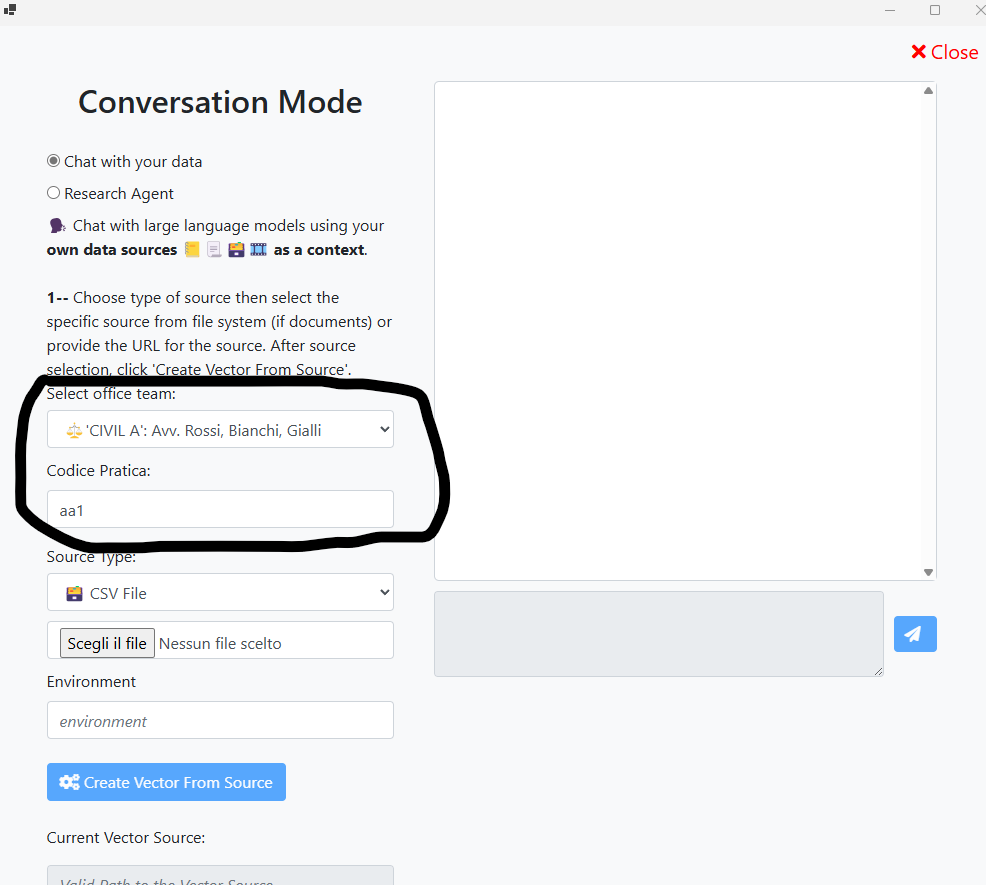Click Create Vector From Source button
986x885 pixels.
(166, 782)
